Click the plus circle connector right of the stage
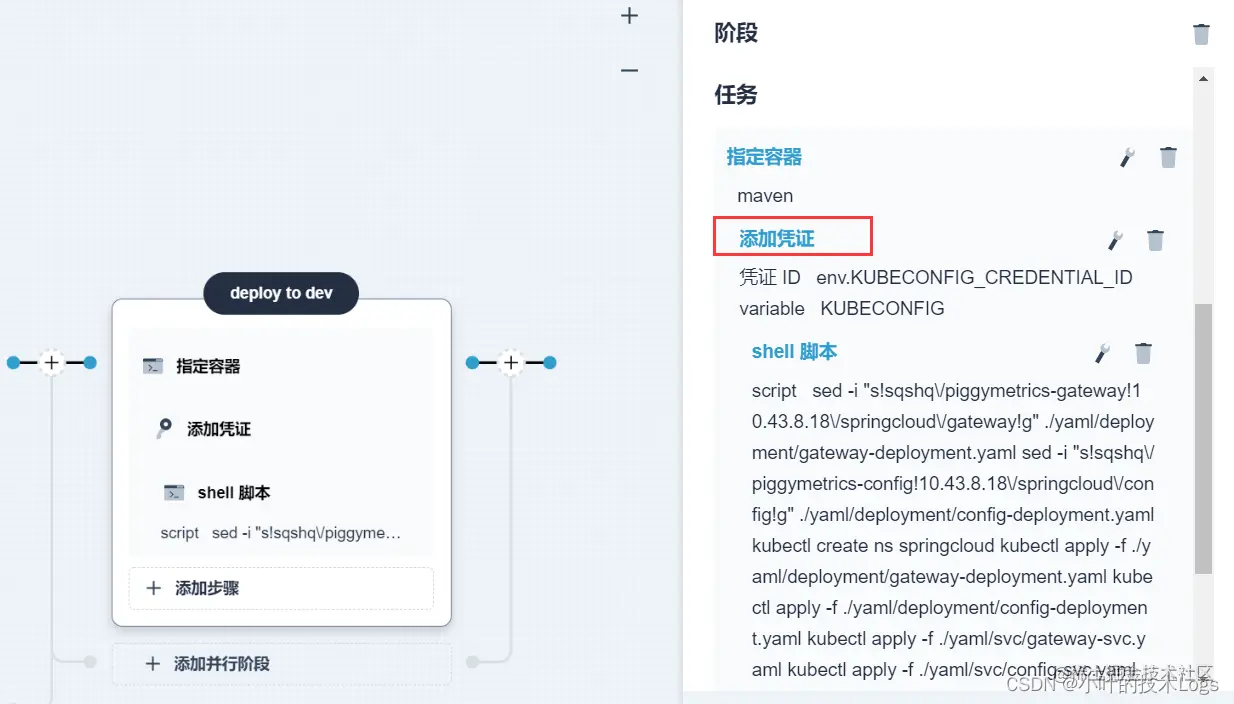The height and width of the screenshot is (704, 1234). [x=511, y=362]
